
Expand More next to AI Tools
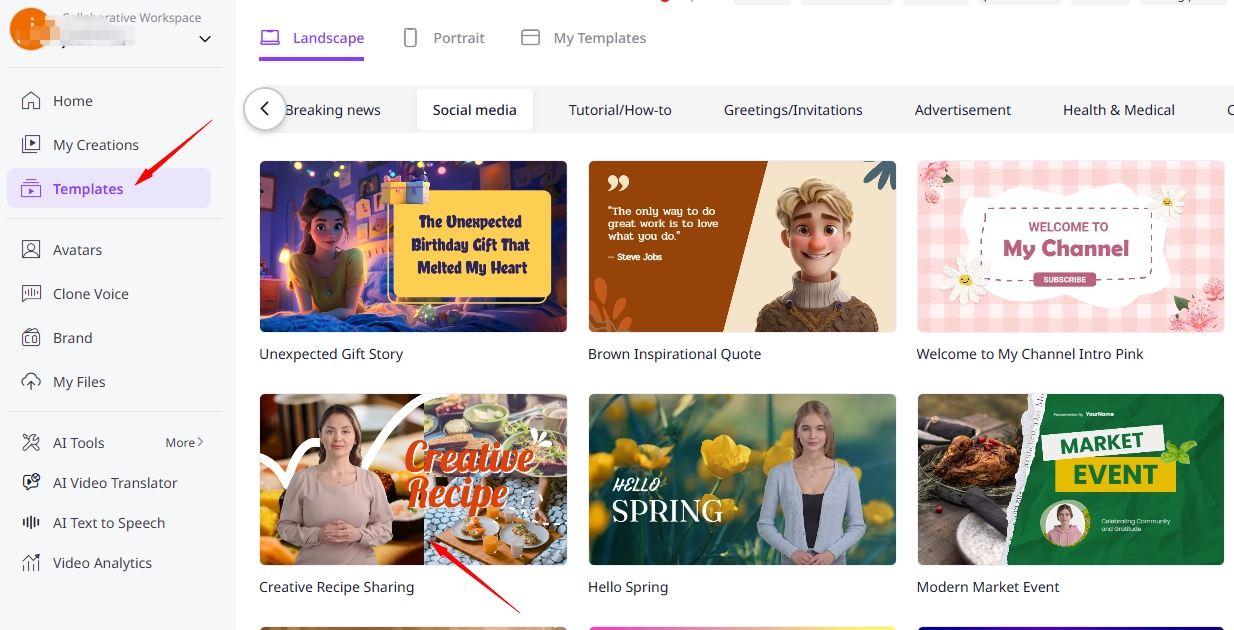[x=184, y=442]
